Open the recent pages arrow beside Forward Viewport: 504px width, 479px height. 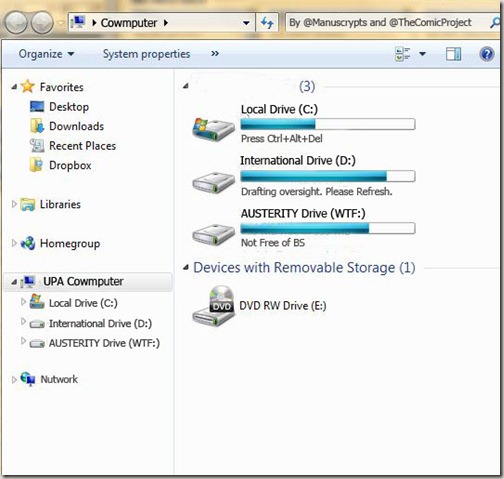(60, 23)
